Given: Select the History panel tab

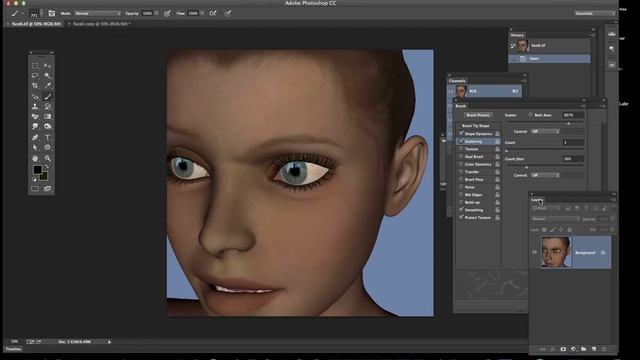Looking at the screenshot, I should coord(517,35).
